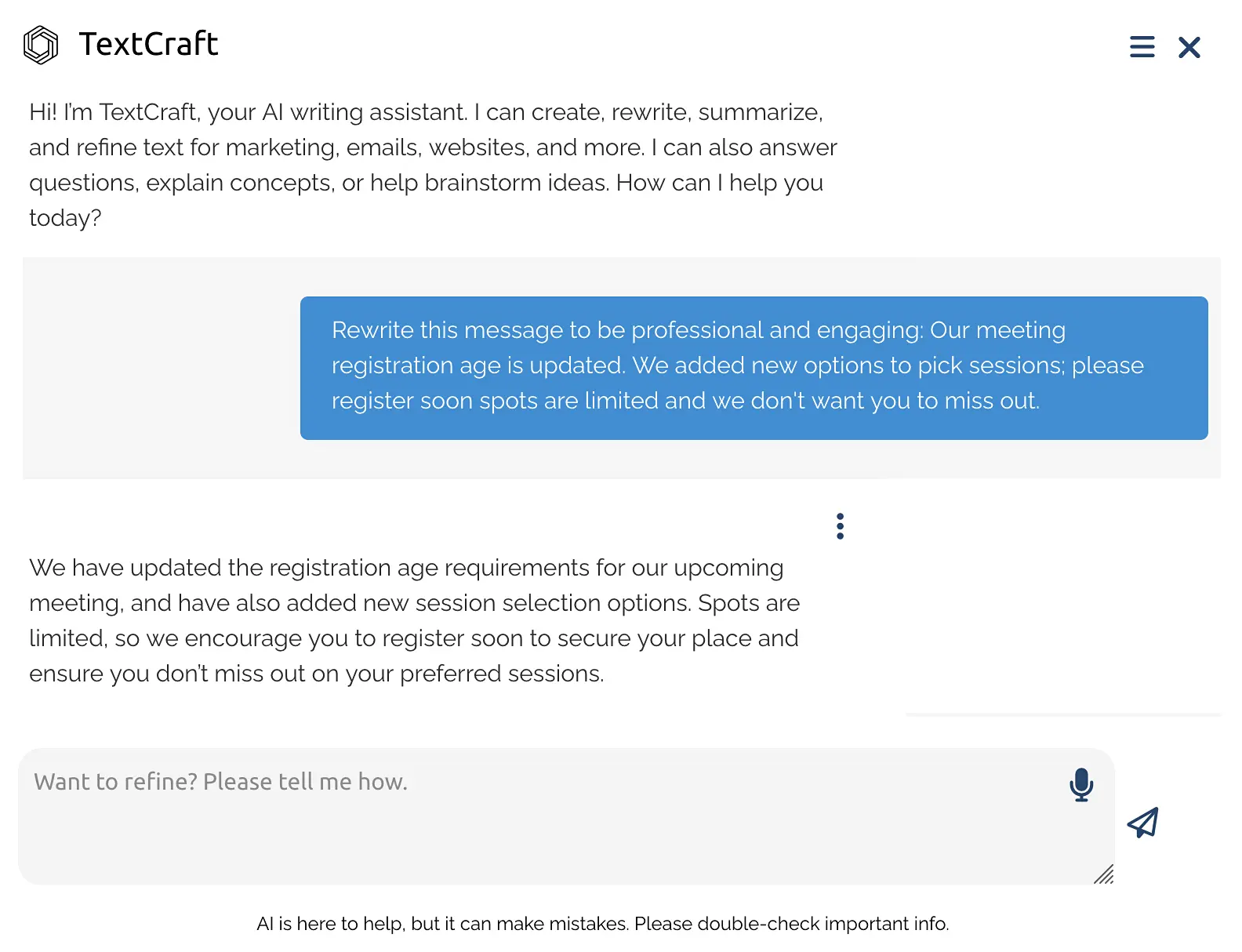Toggle voice dictation via the microphone button
Viewport: 1242px width, 952px height.
[1080, 784]
